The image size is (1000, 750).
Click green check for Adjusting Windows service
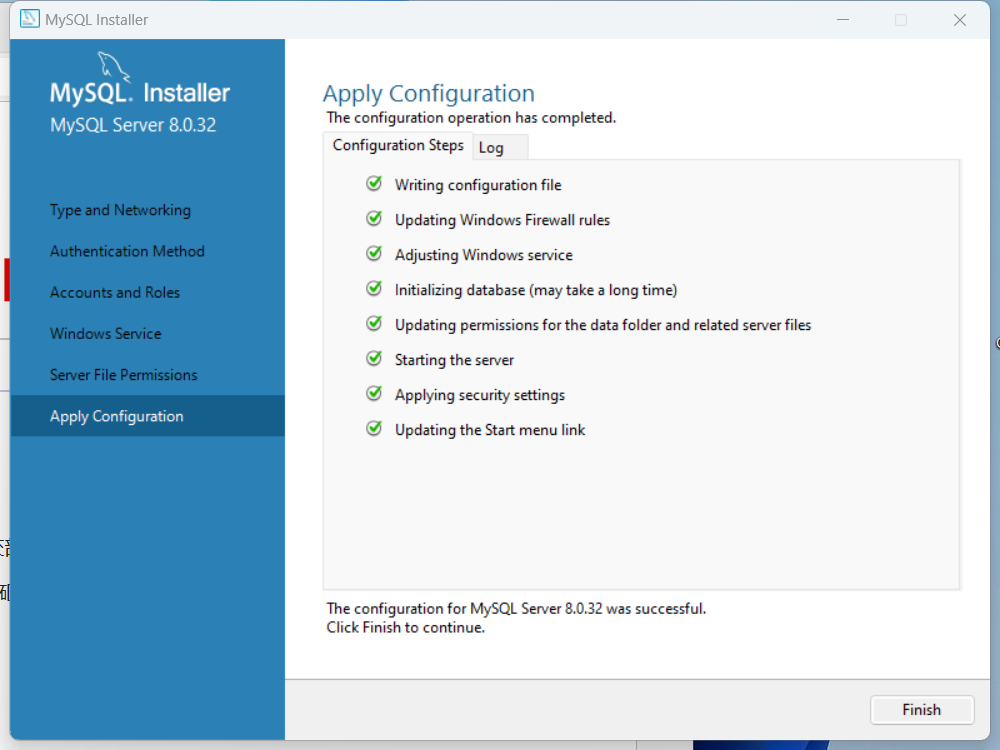click(374, 254)
